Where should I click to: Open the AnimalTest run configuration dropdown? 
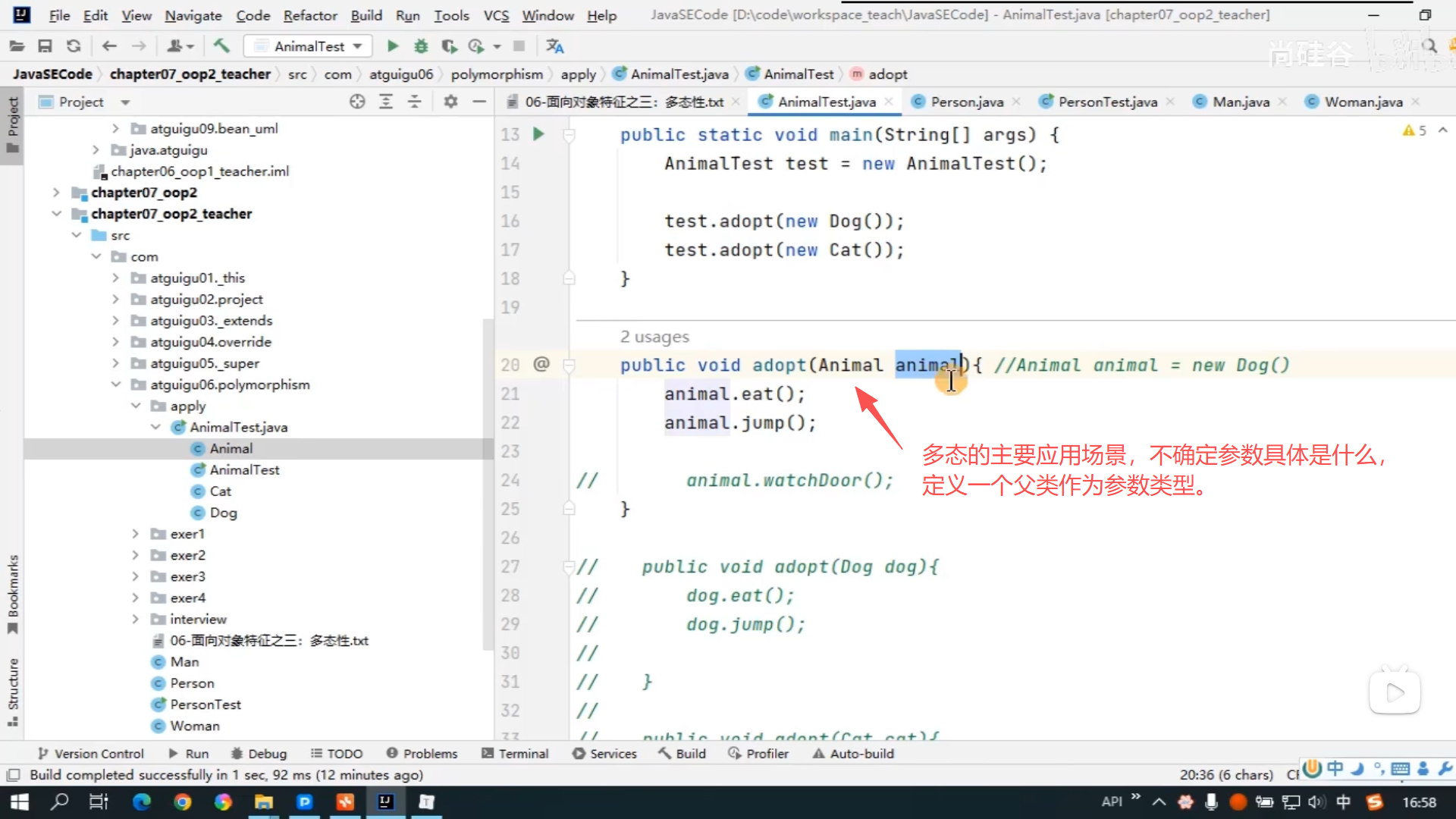(309, 46)
